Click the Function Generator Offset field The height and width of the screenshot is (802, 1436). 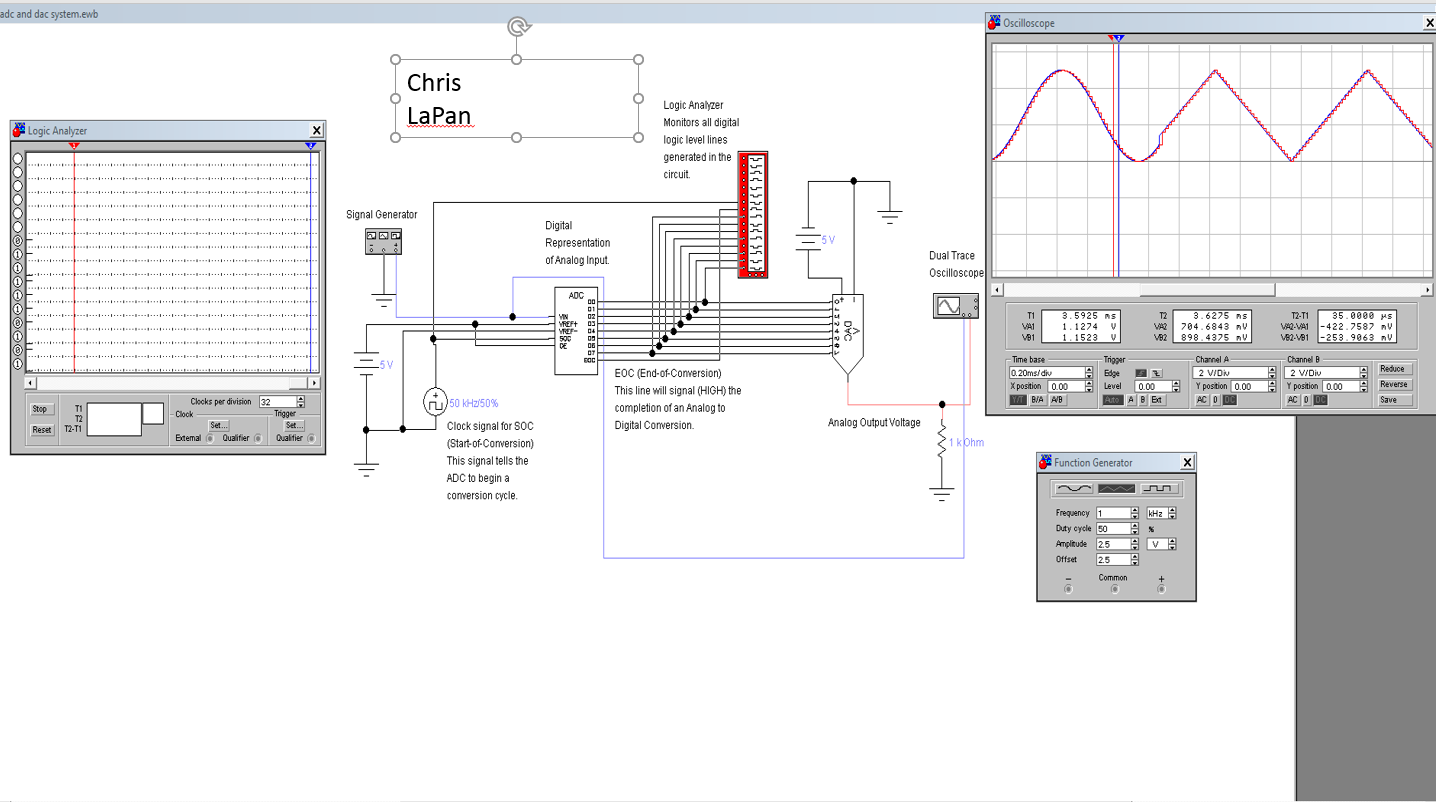coord(1113,560)
